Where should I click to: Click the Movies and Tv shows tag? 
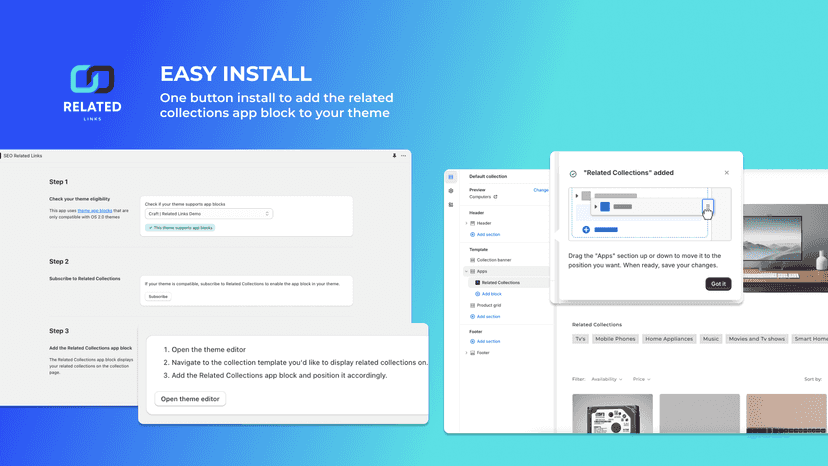tap(757, 339)
